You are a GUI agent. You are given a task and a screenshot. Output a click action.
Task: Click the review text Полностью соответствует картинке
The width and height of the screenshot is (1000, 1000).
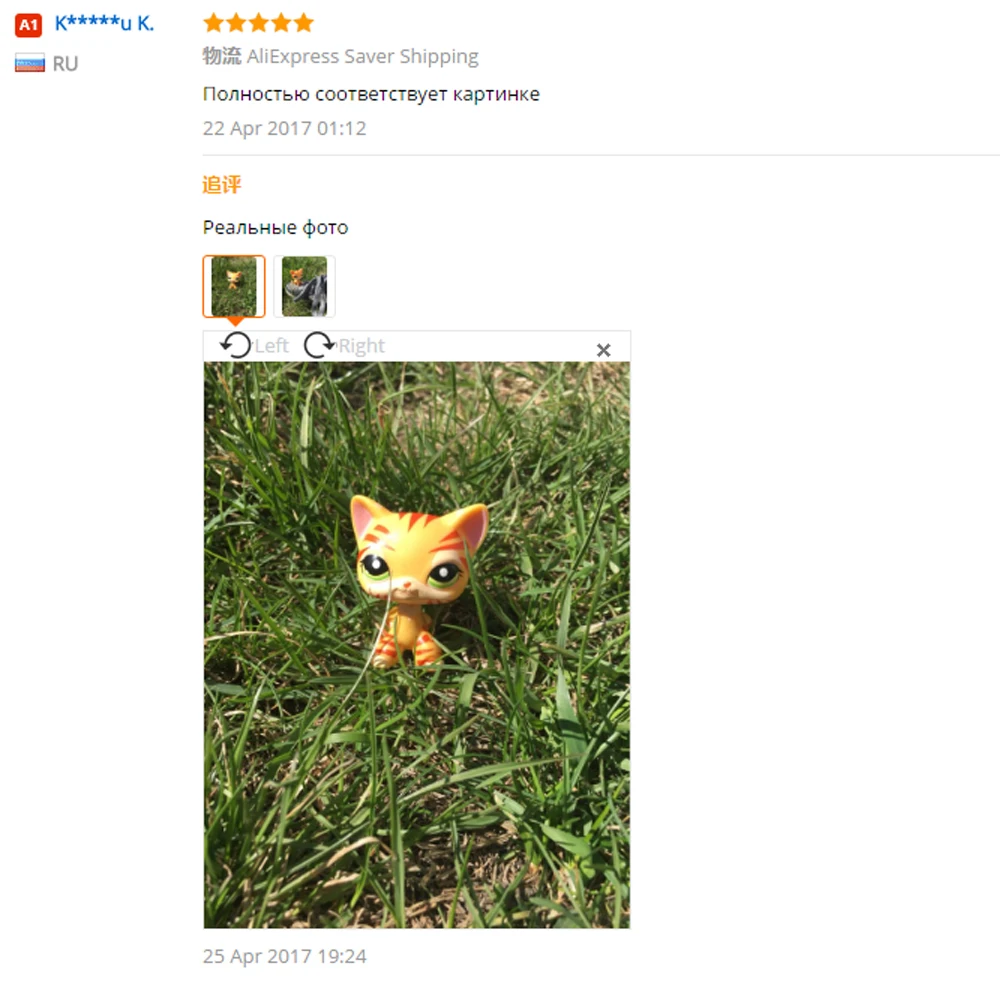click(x=371, y=94)
